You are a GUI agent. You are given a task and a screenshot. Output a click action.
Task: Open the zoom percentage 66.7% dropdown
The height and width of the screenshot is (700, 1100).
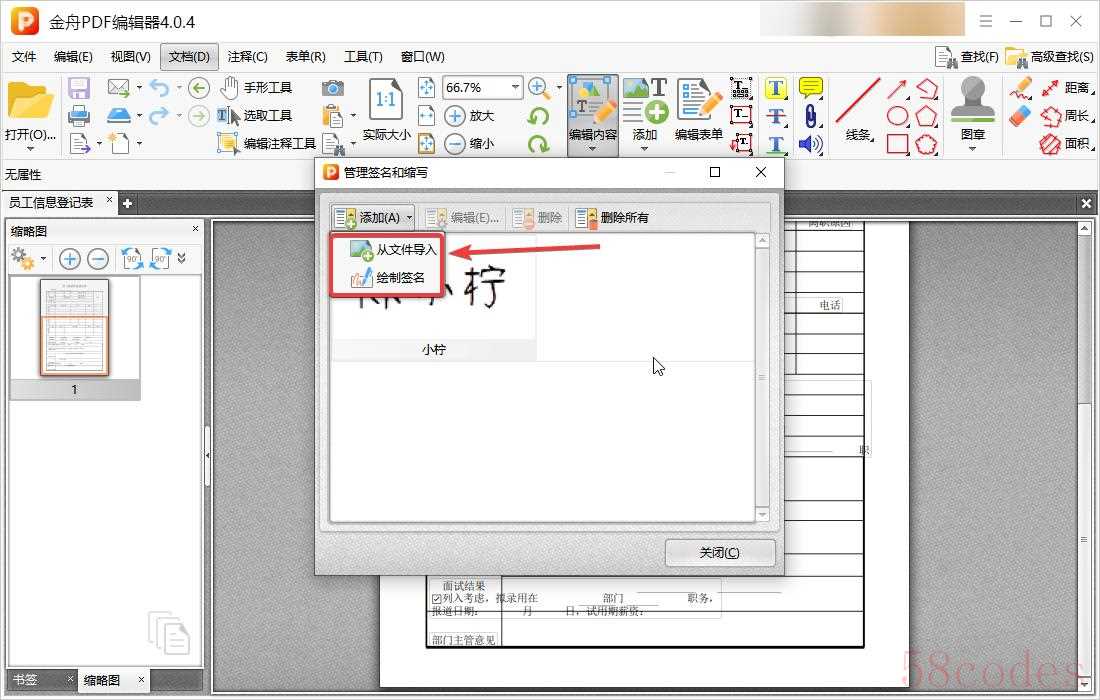click(516, 88)
